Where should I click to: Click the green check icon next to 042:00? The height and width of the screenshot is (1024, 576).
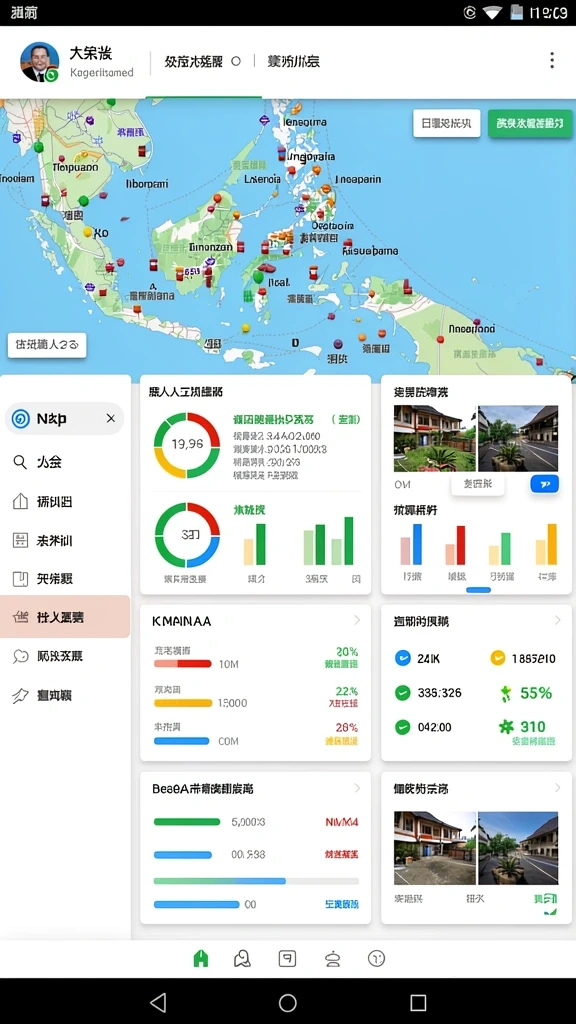coord(403,727)
